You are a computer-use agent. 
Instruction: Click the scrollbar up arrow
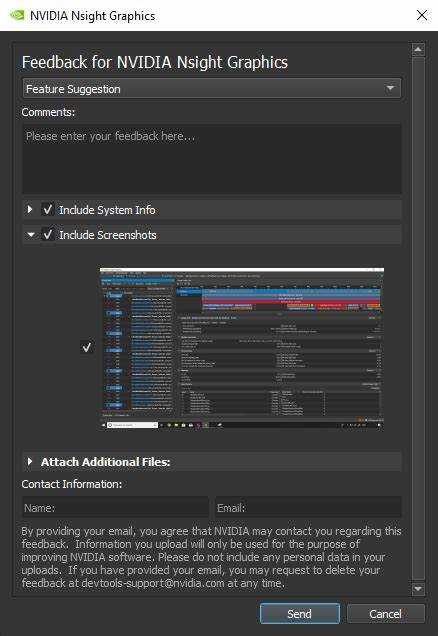pyautogui.click(x=418, y=49)
